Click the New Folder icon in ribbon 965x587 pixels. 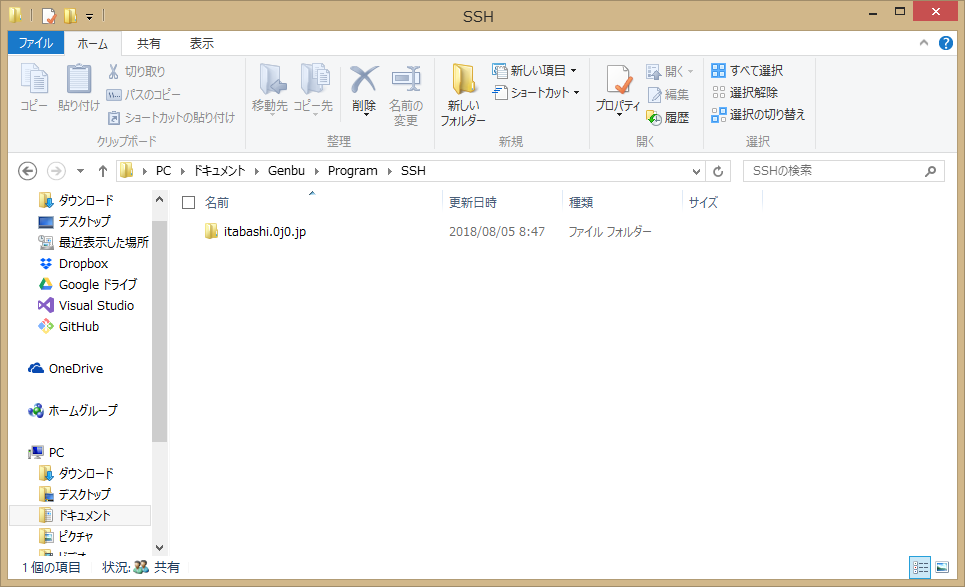[463, 95]
